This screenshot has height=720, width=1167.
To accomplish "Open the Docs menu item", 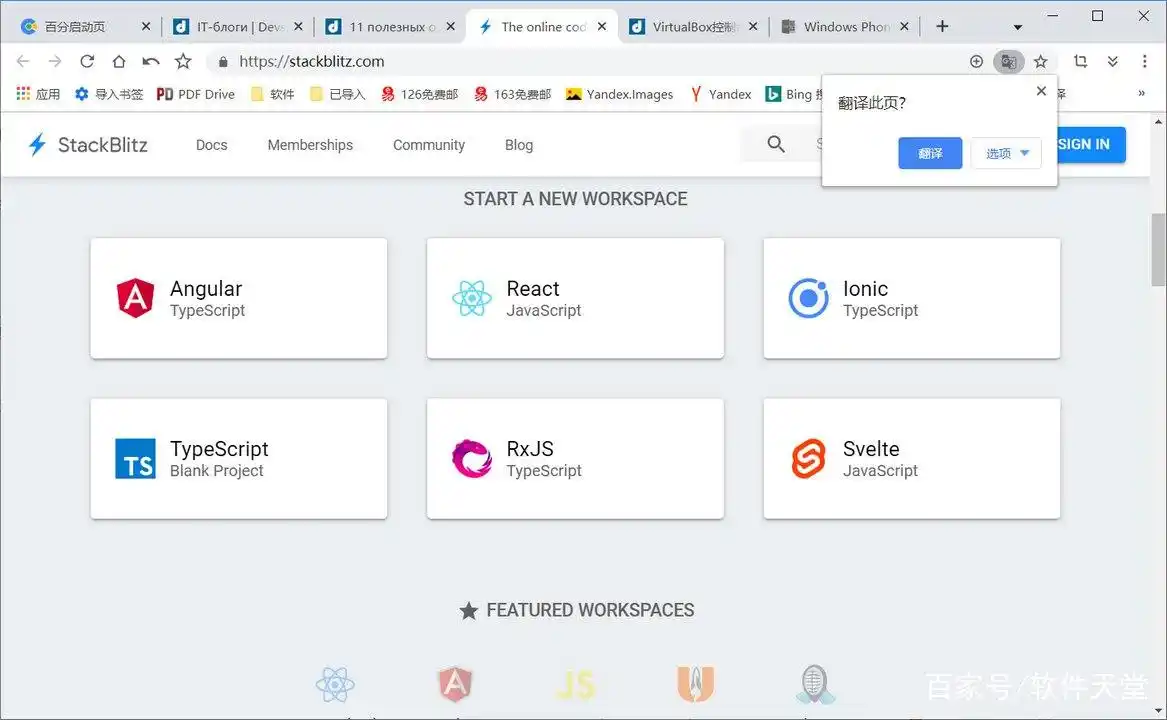I will click(x=211, y=145).
